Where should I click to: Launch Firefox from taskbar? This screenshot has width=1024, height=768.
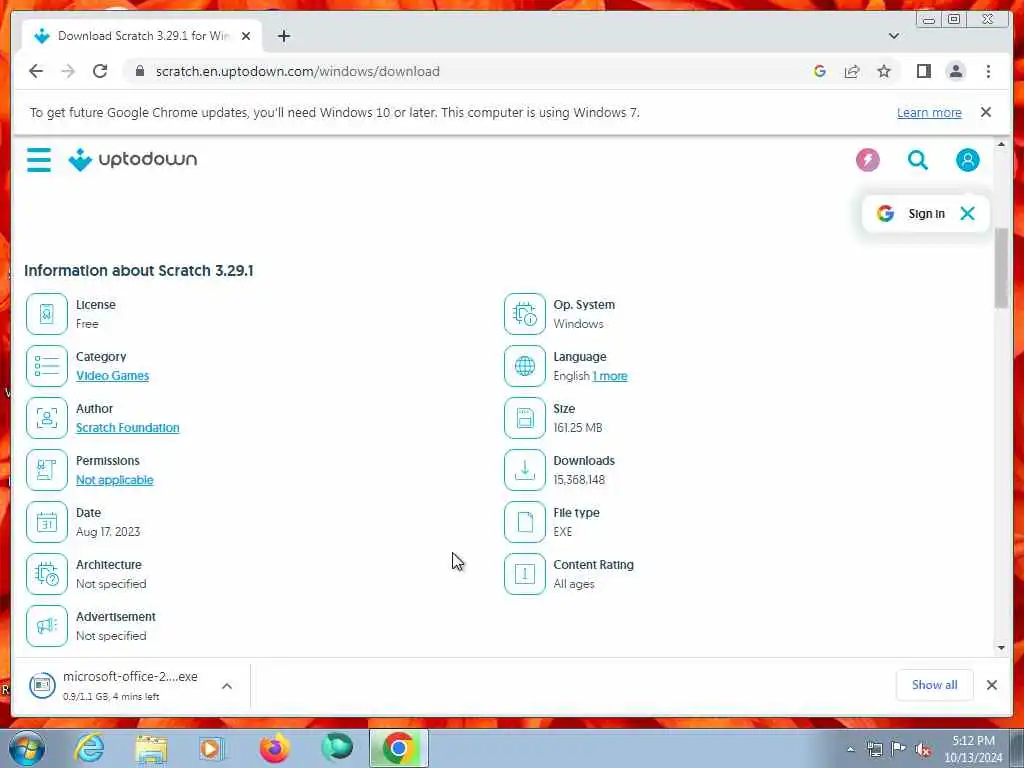click(x=274, y=748)
